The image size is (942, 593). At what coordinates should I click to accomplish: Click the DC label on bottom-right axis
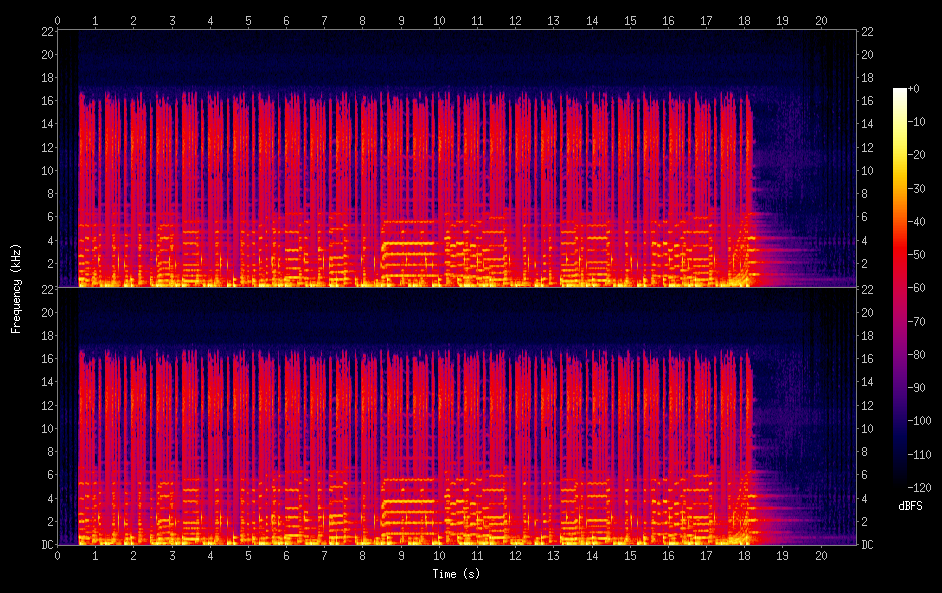(868, 545)
